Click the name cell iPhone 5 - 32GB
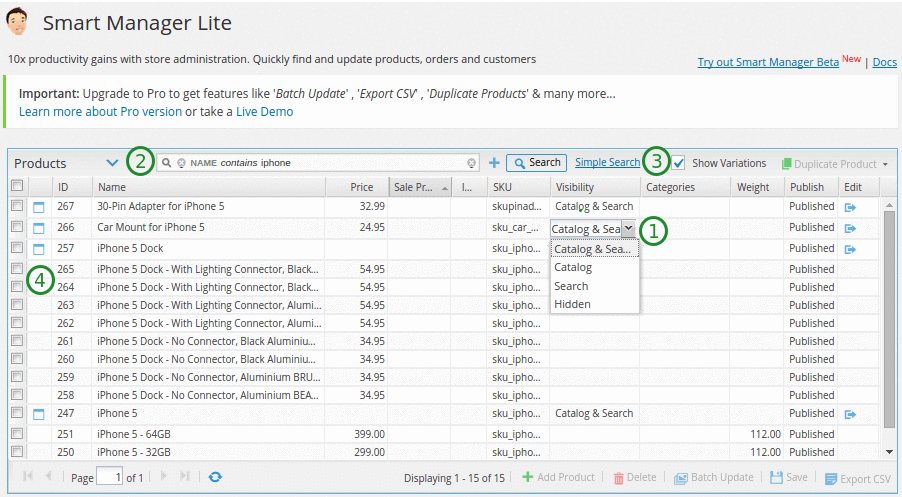902x497 pixels. coord(209,452)
